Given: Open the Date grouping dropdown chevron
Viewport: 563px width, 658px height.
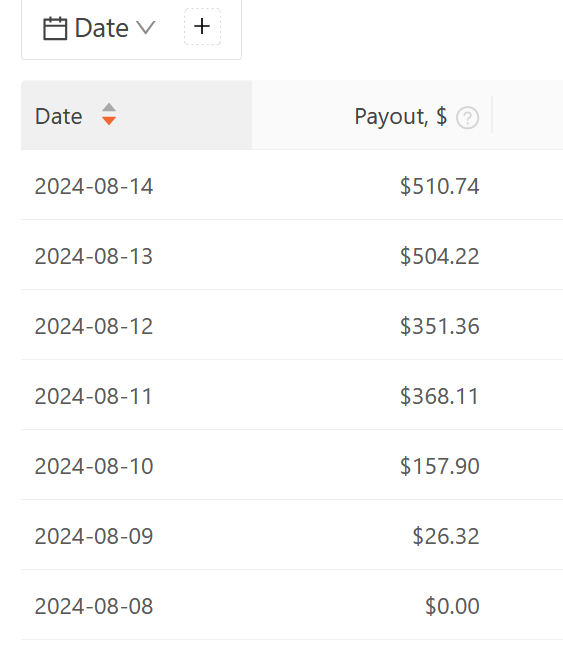Looking at the screenshot, I should pos(146,28).
